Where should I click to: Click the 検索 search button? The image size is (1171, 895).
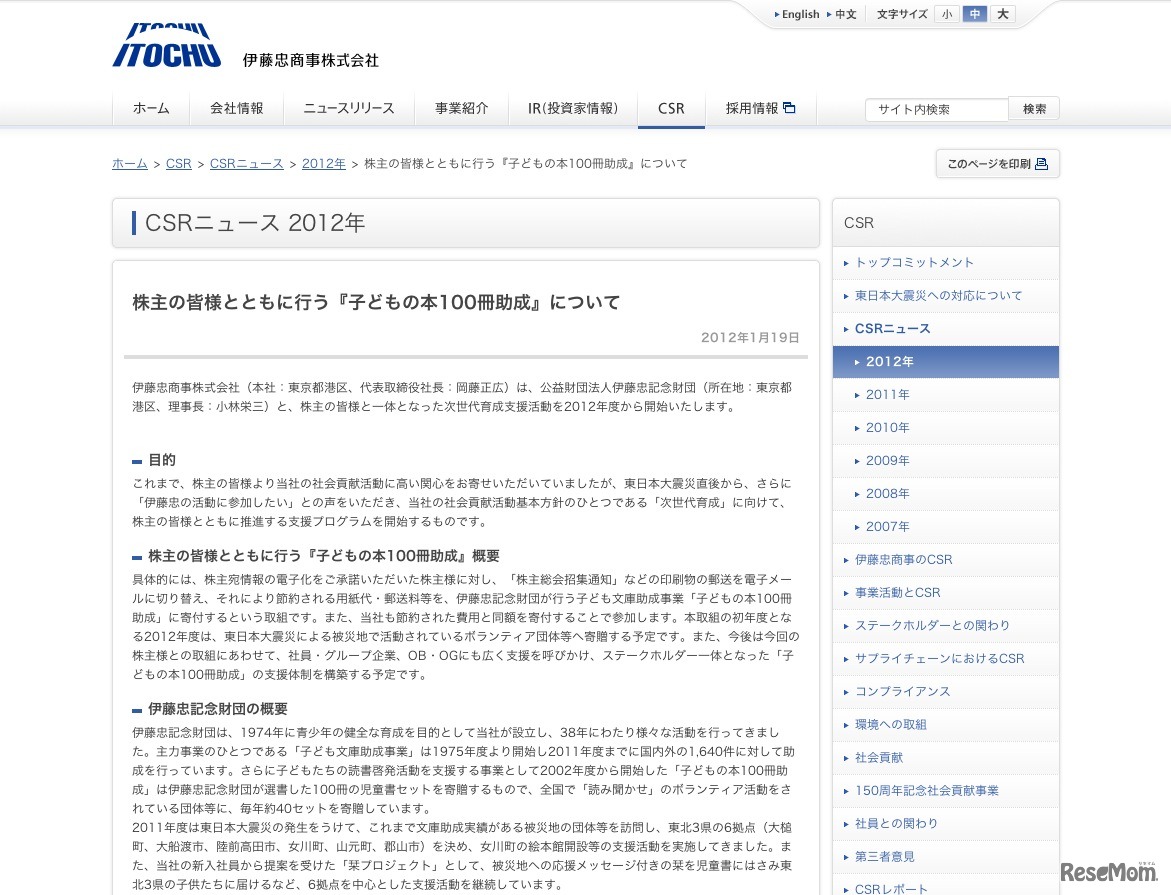pos(1034,109)
